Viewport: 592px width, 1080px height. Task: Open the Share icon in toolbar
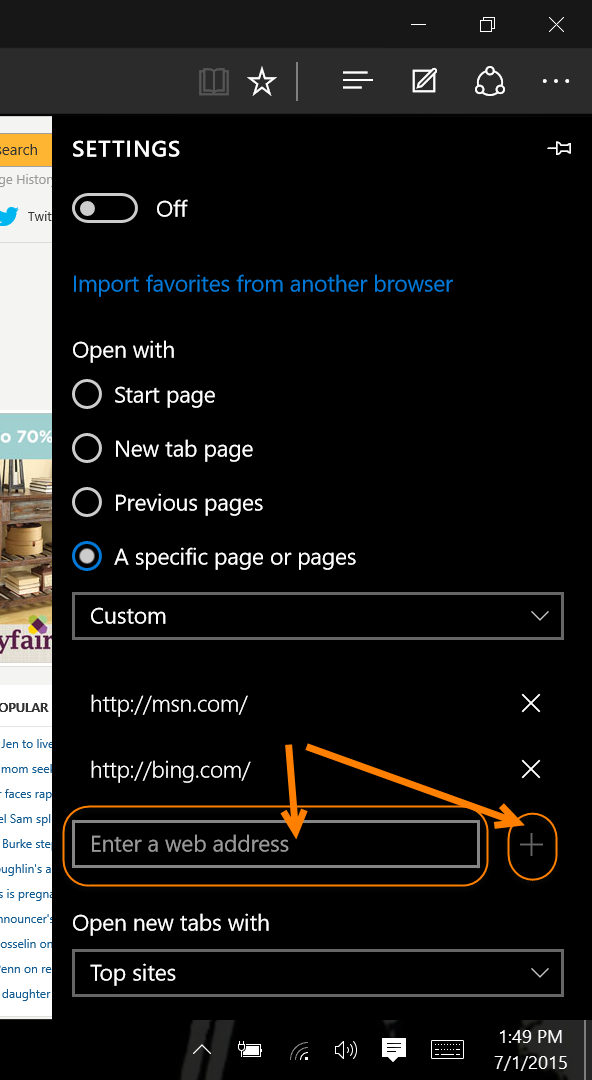click(490, 81)
